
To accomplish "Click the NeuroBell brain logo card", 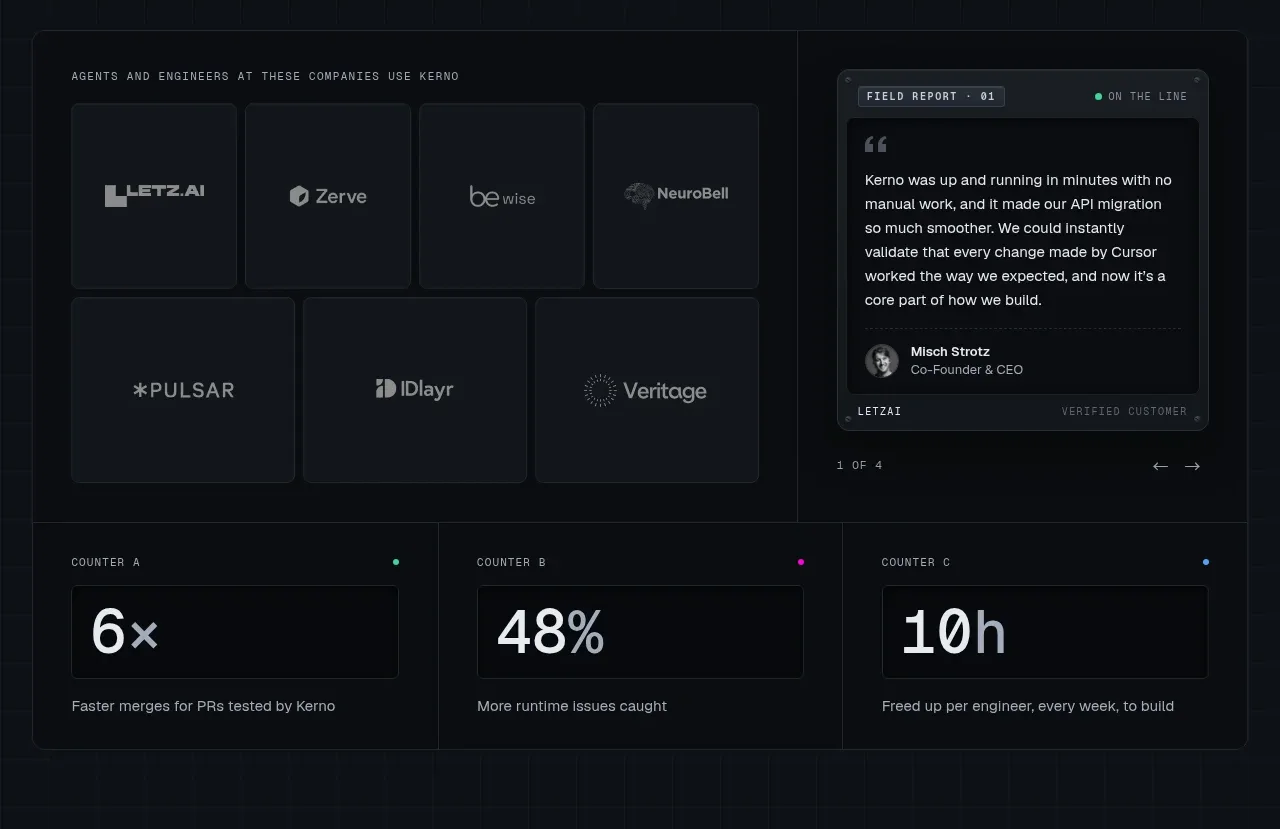I will tap(676, 196).
